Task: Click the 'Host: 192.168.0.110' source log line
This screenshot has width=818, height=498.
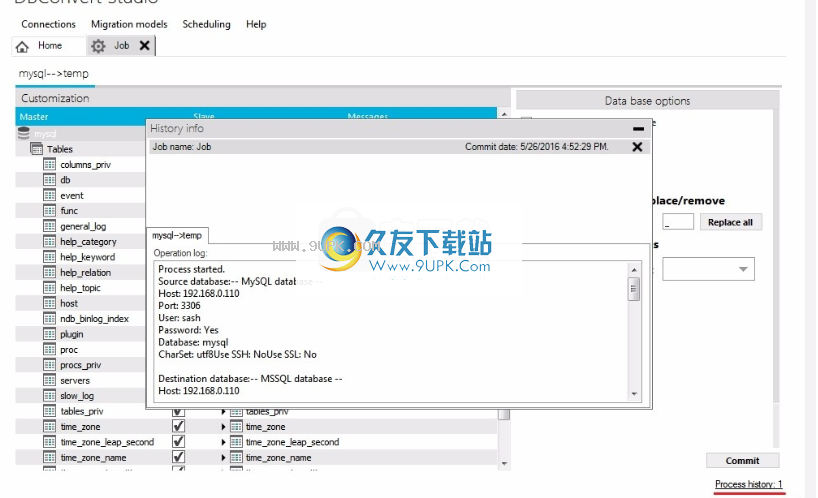Action: [199, 293]
